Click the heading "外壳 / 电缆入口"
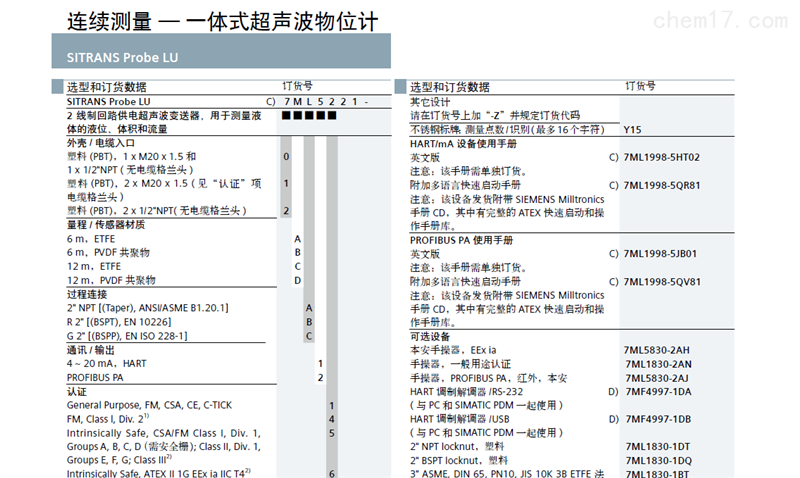This screenshot has height=478, width=800. click(101, 143)
